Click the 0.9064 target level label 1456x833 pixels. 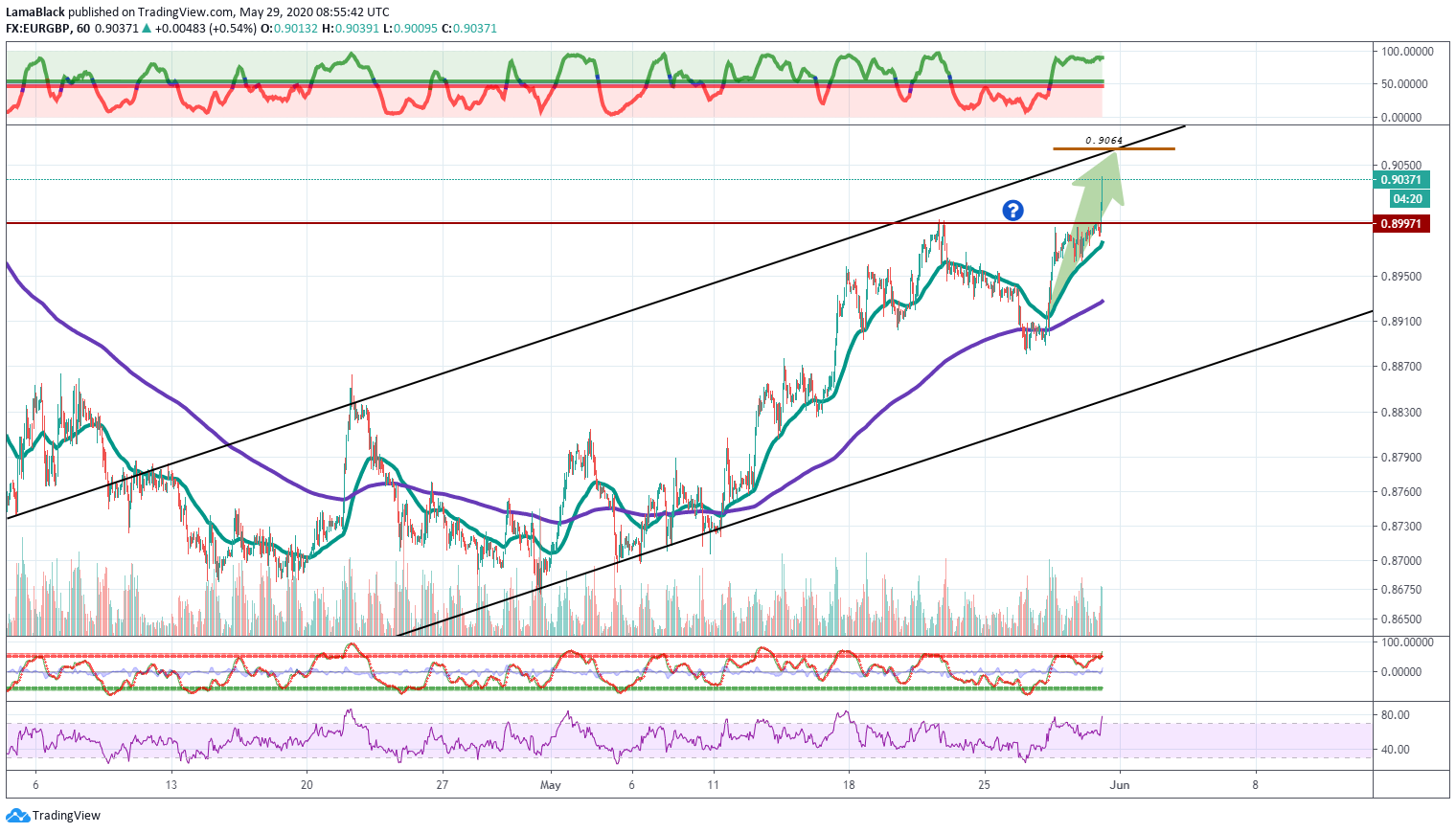(x=1103, y=141)
